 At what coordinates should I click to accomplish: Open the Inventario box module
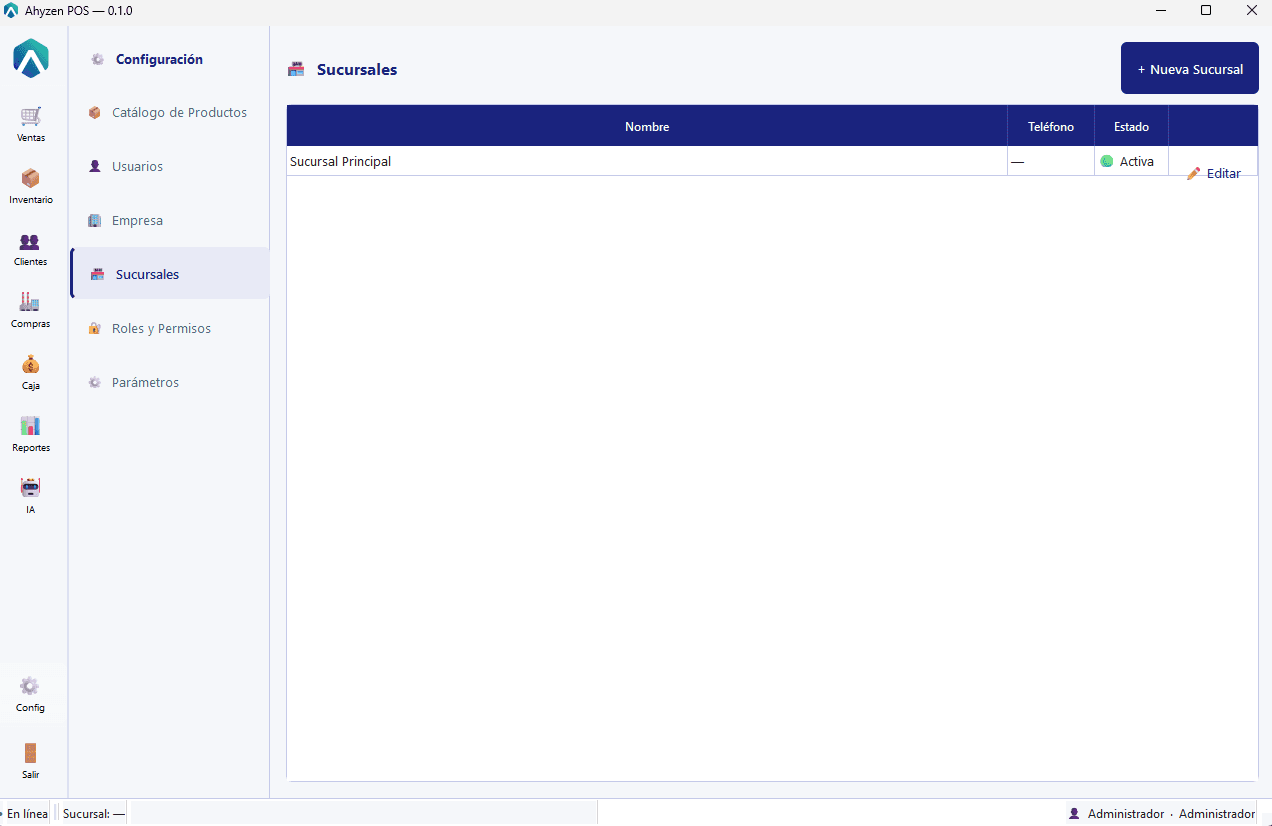pyautogui.click(x=31, y=186)
